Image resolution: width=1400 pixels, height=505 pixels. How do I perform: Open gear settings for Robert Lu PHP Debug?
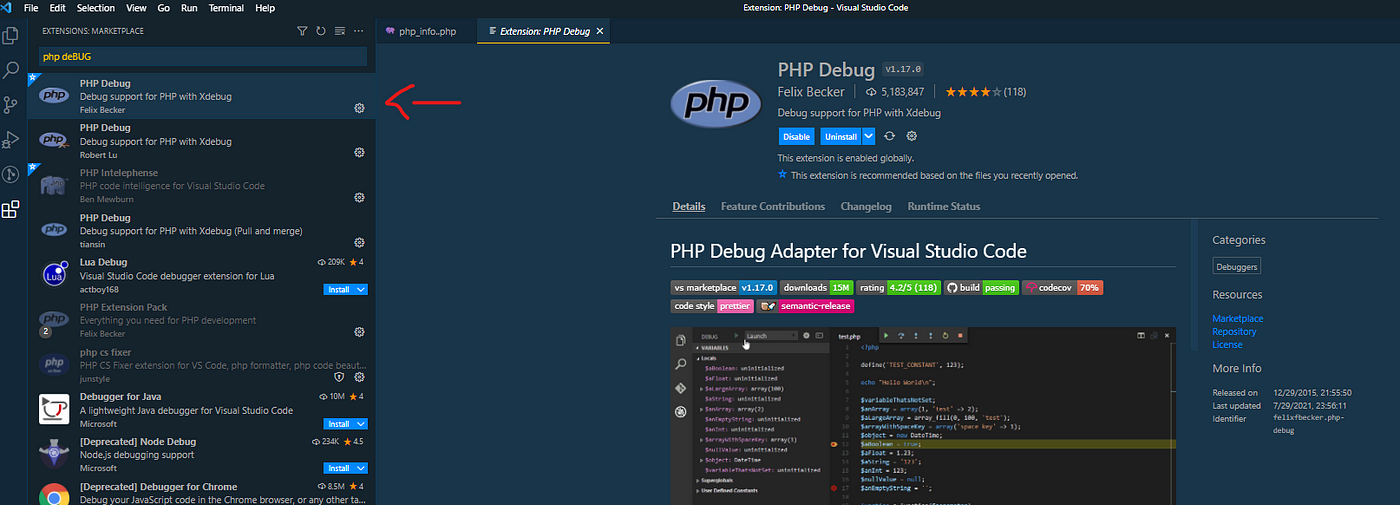click(359, 153)
